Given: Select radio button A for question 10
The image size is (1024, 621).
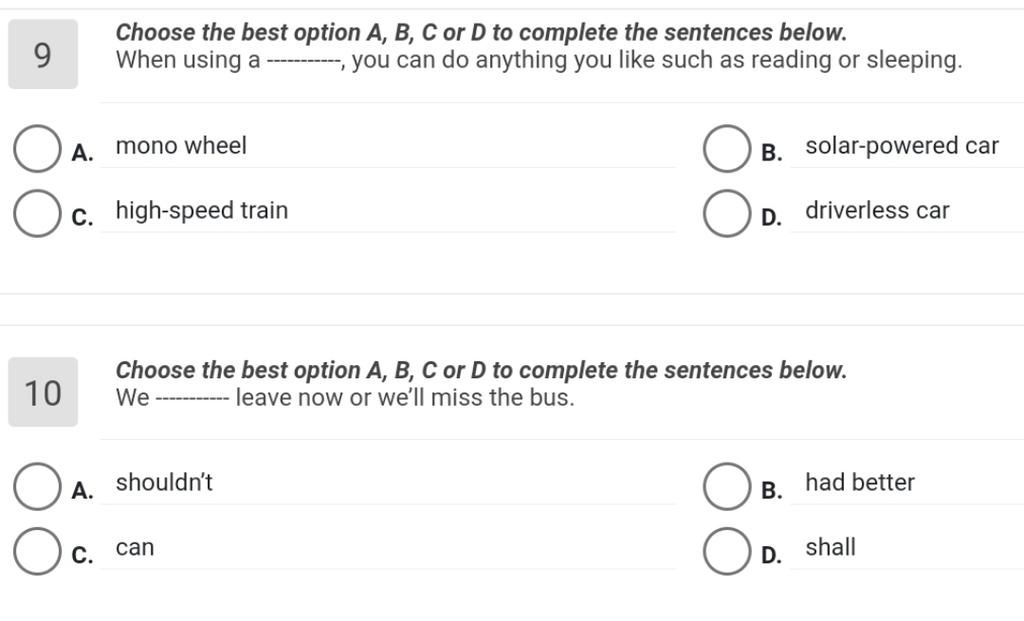Looking at the screenshot, I should (37, 486).
